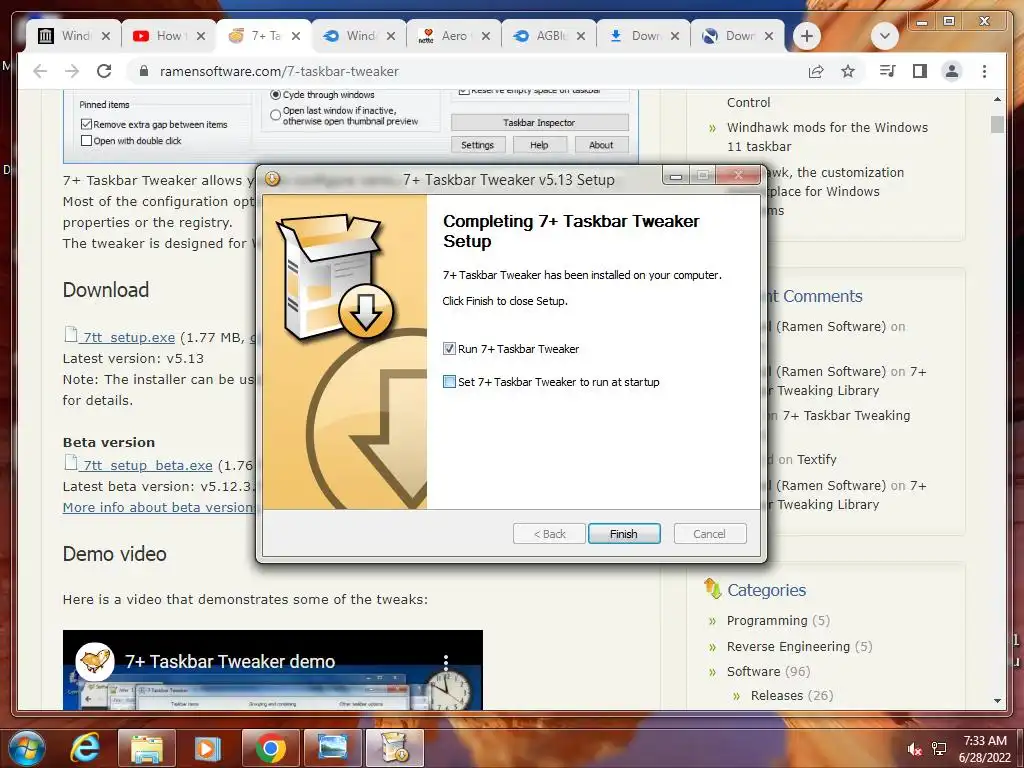Image resolution: width=1024 pixels, height=768 pixels.
Task: Click the muted volume tray icon
Action: coord(914,749)
